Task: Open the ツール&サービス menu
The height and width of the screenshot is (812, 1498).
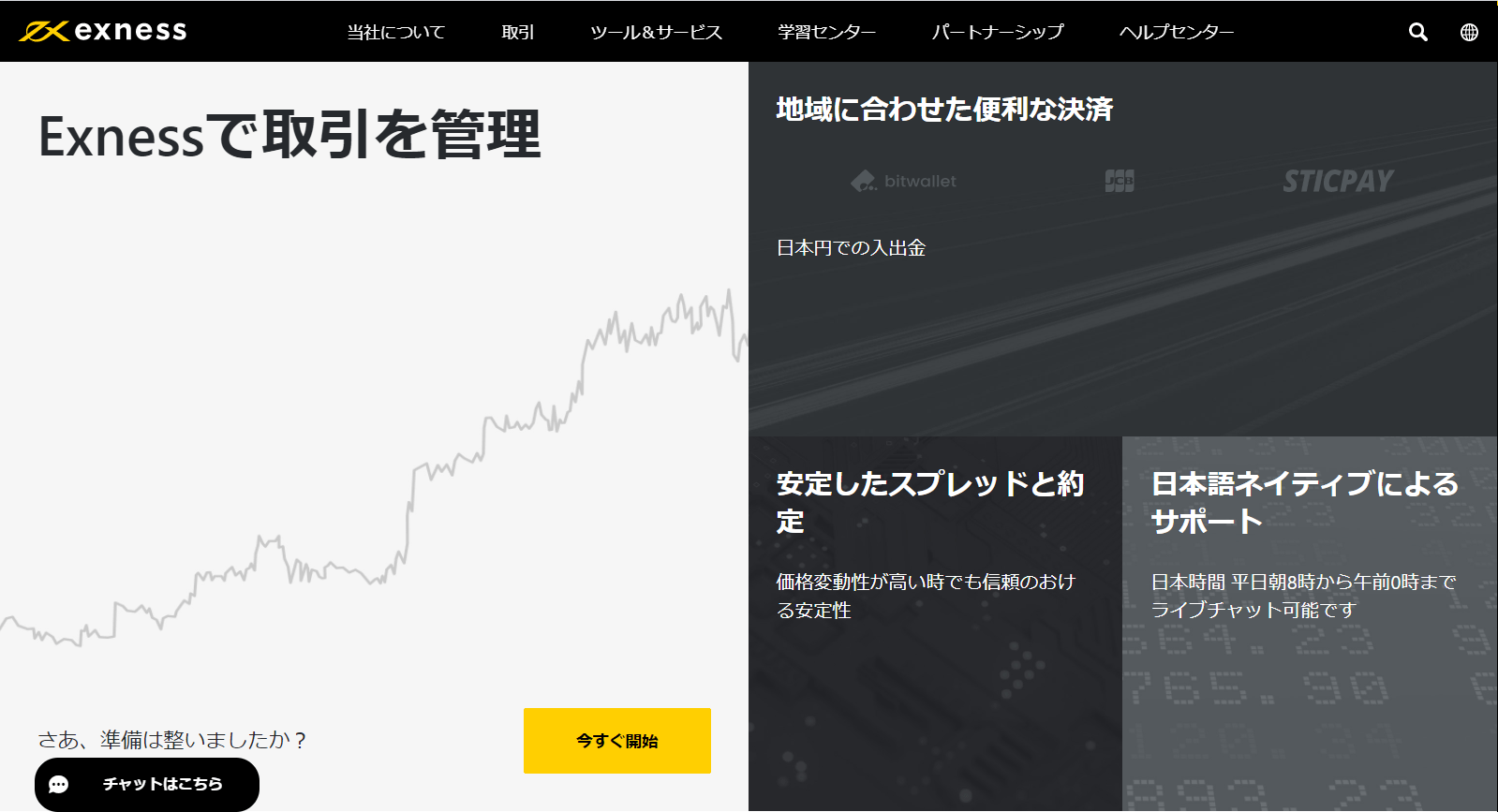Action: pos(656,32)
